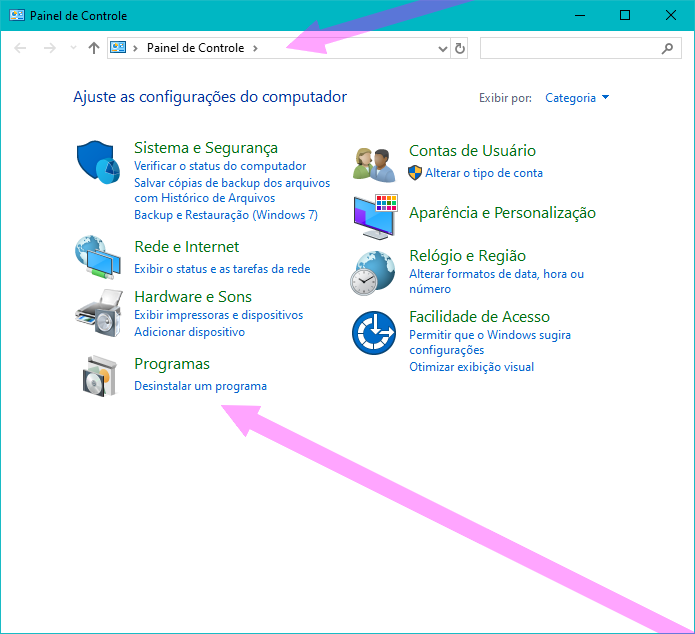Open the Hardware e Sons printer icon
The image size is (695, 634).
[99, 313]
